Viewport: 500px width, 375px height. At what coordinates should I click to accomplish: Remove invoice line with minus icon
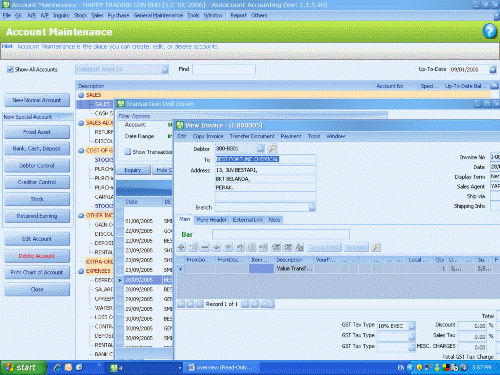(205, 247)
